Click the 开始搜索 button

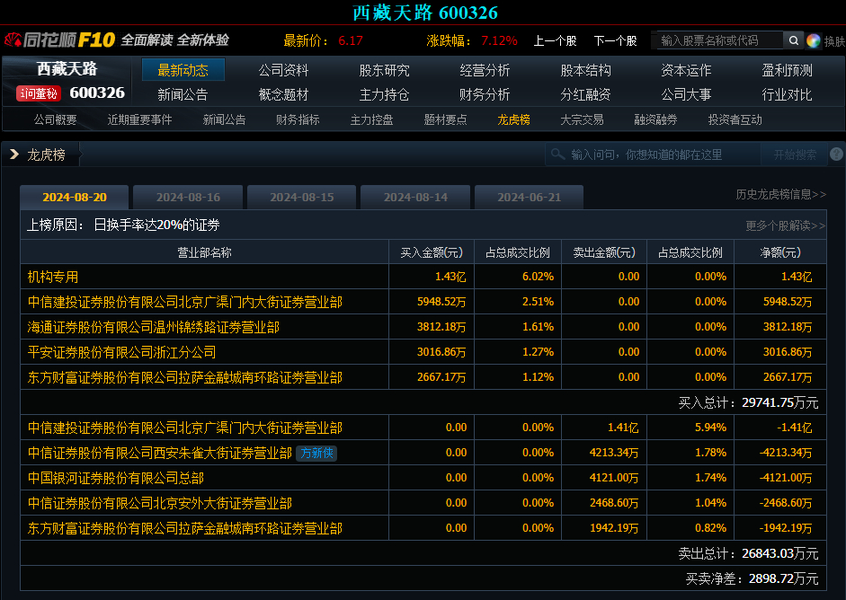(x=795, y=155)
